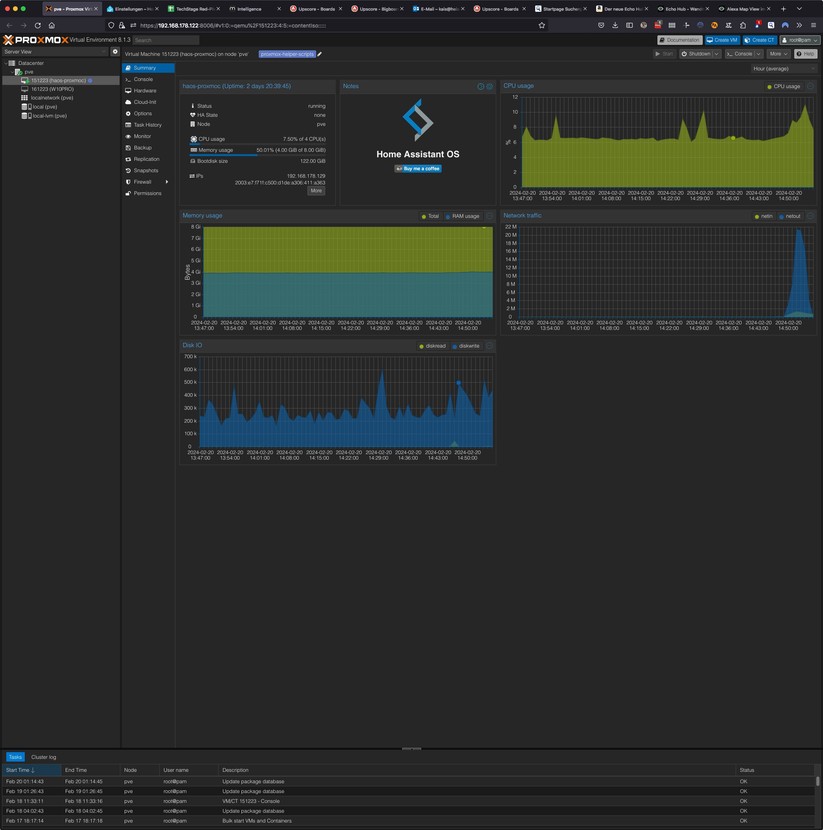Collapse the Datacenter tree node

point(7,63)
